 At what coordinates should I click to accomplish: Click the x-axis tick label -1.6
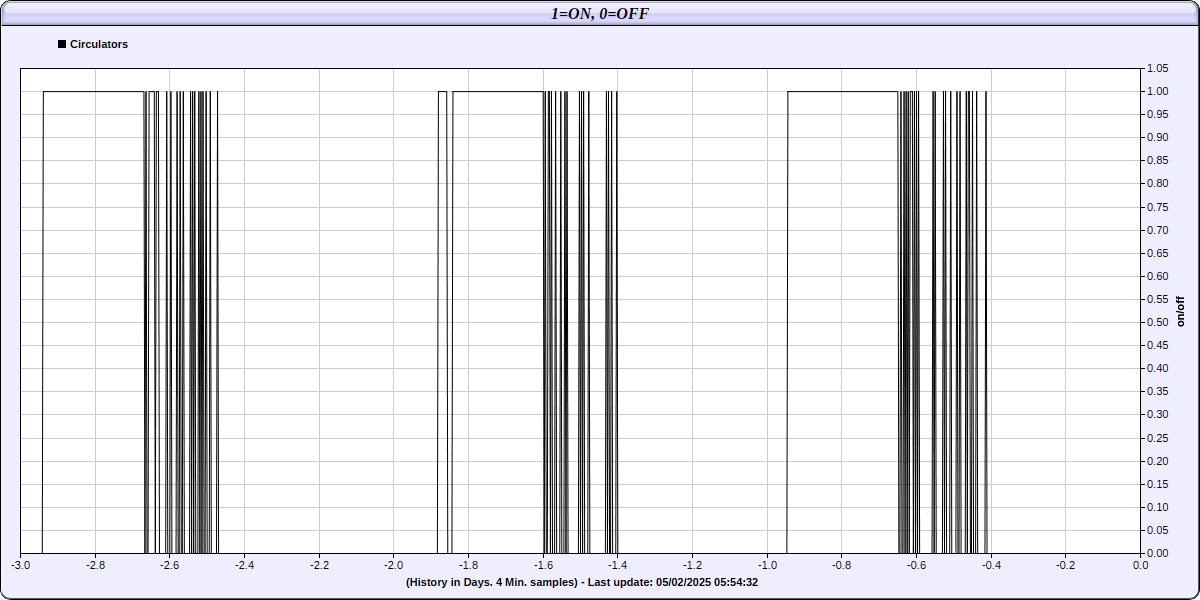click(x=543, y=565)
